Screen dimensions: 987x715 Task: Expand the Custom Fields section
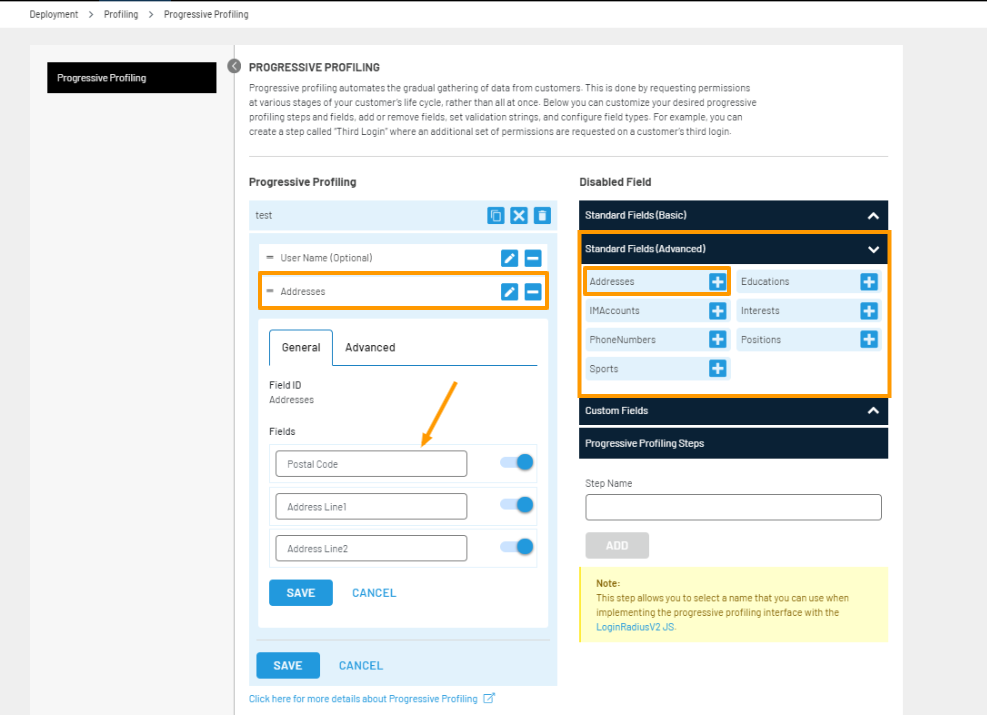[x=873, y=410]
